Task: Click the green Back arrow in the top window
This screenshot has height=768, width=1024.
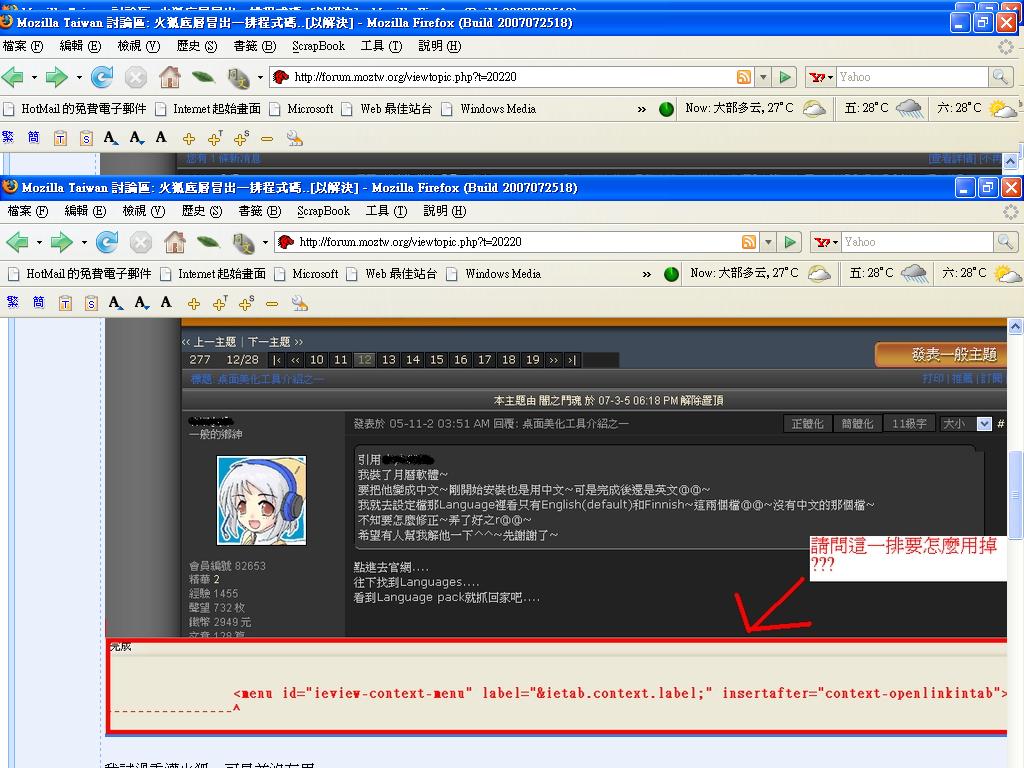Action: click(12, 77)
